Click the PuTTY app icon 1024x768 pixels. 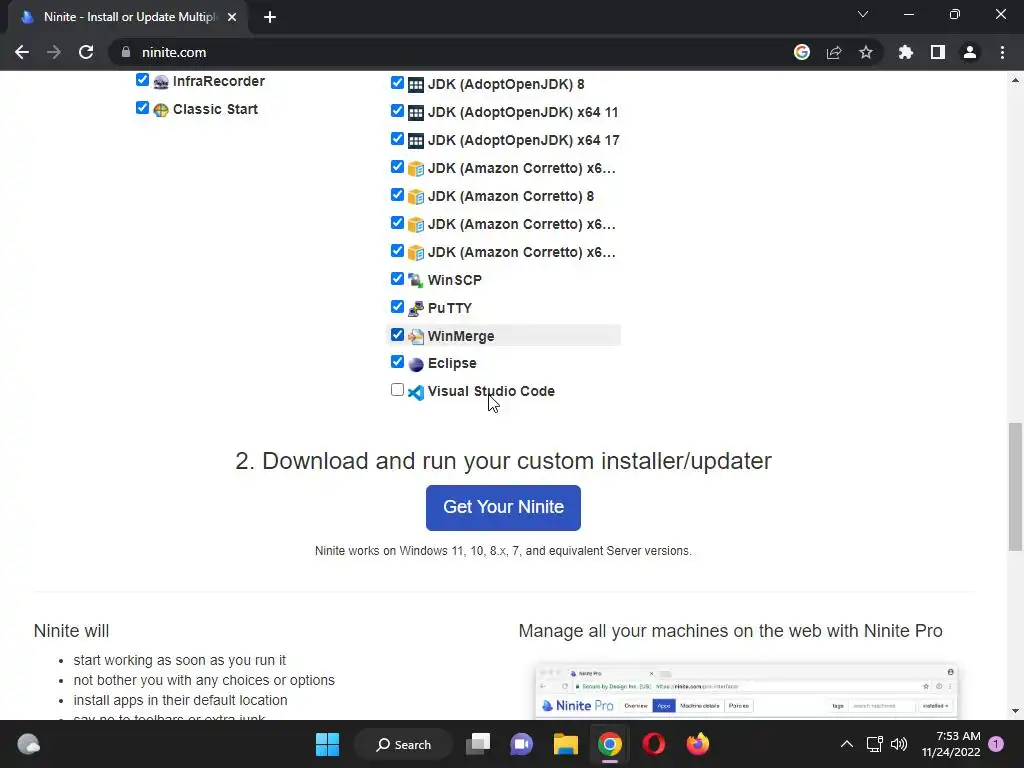tap(415, 308)
